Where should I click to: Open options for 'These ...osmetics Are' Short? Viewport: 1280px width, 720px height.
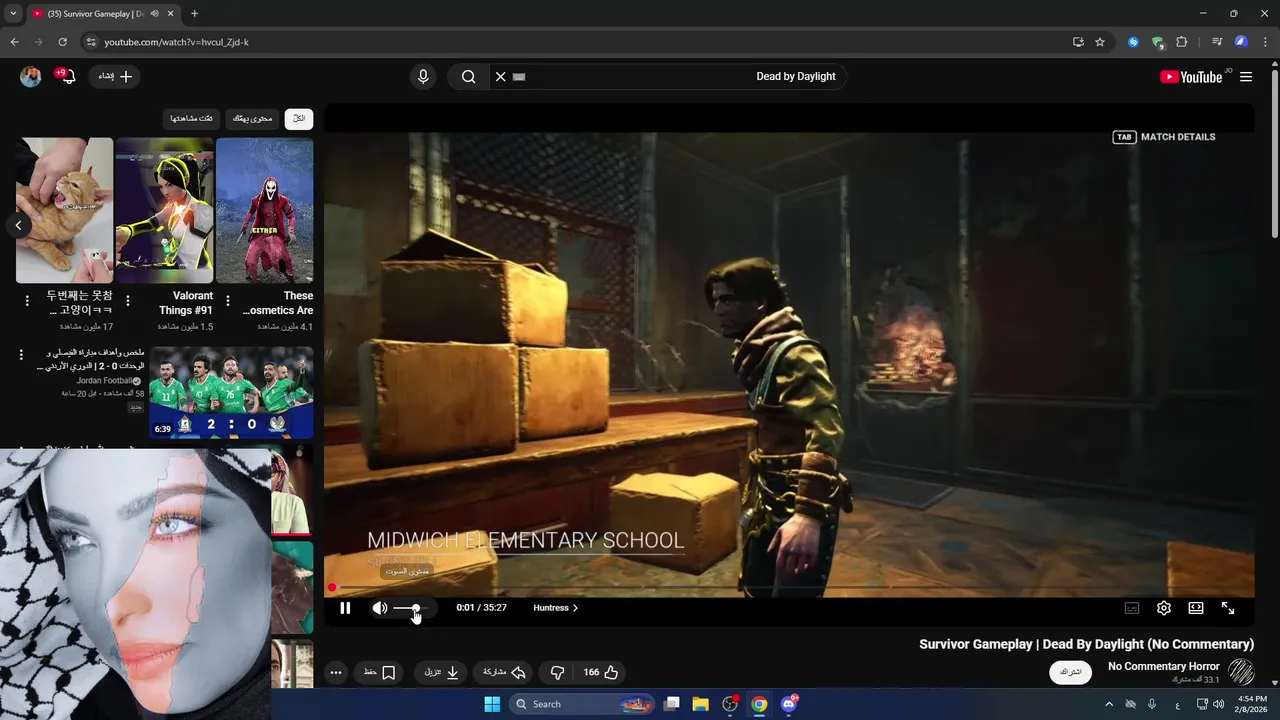[x=228, y=301]
